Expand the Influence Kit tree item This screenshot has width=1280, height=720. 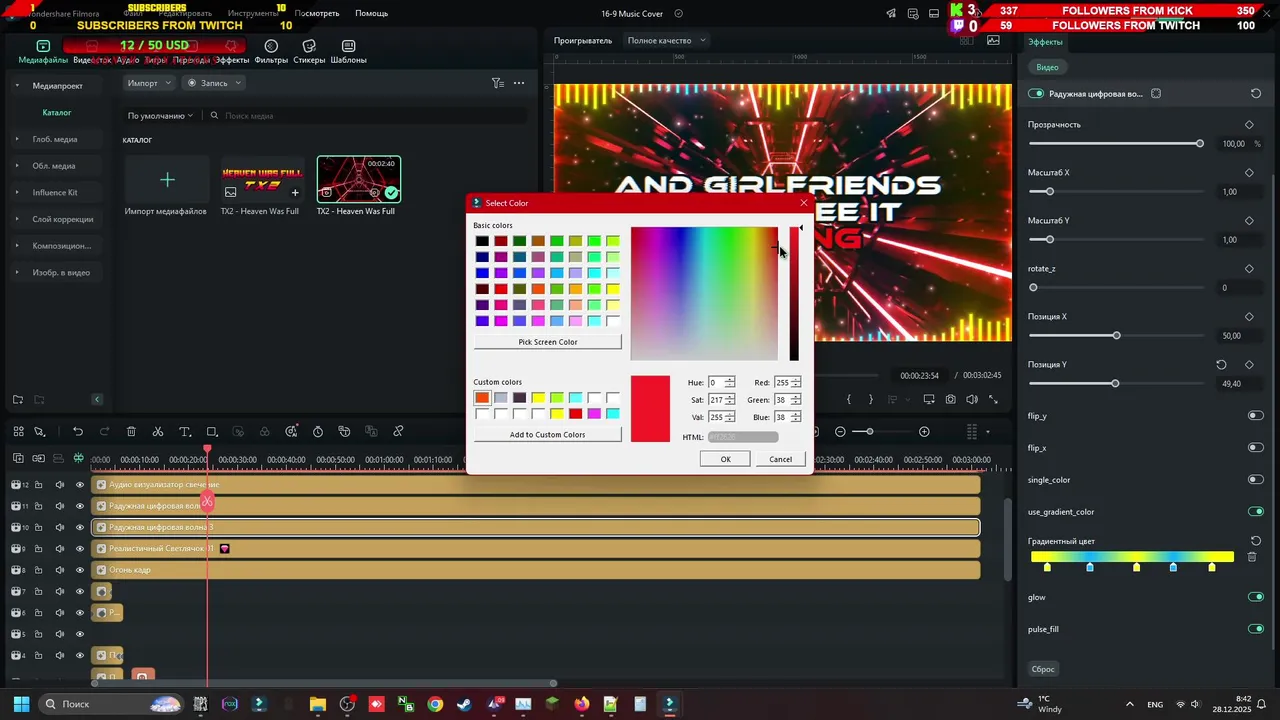coord(17,193)
